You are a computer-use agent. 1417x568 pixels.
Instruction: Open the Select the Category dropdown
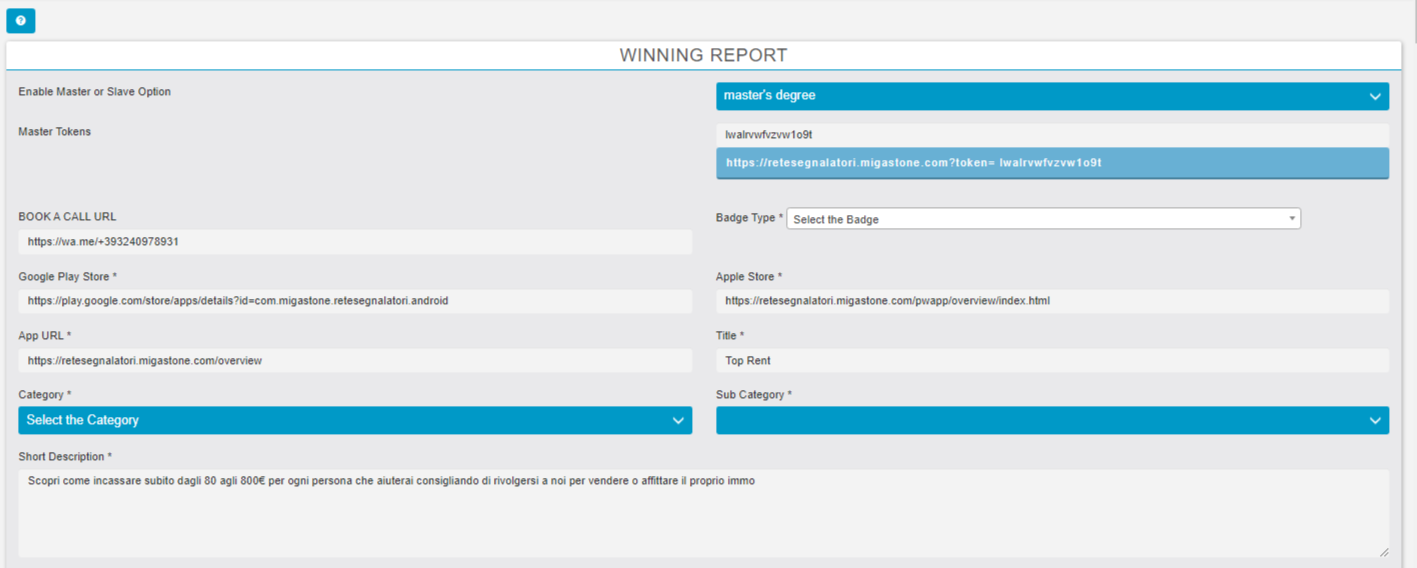point(340,420)
